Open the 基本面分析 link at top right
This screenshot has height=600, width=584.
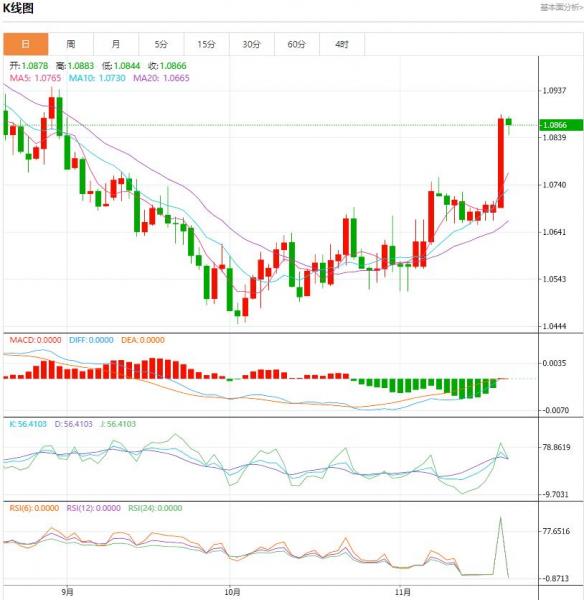click(561, 8)
